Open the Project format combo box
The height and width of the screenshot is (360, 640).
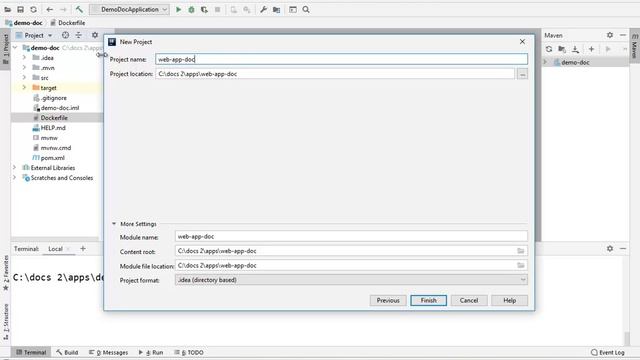coord(351,280)
